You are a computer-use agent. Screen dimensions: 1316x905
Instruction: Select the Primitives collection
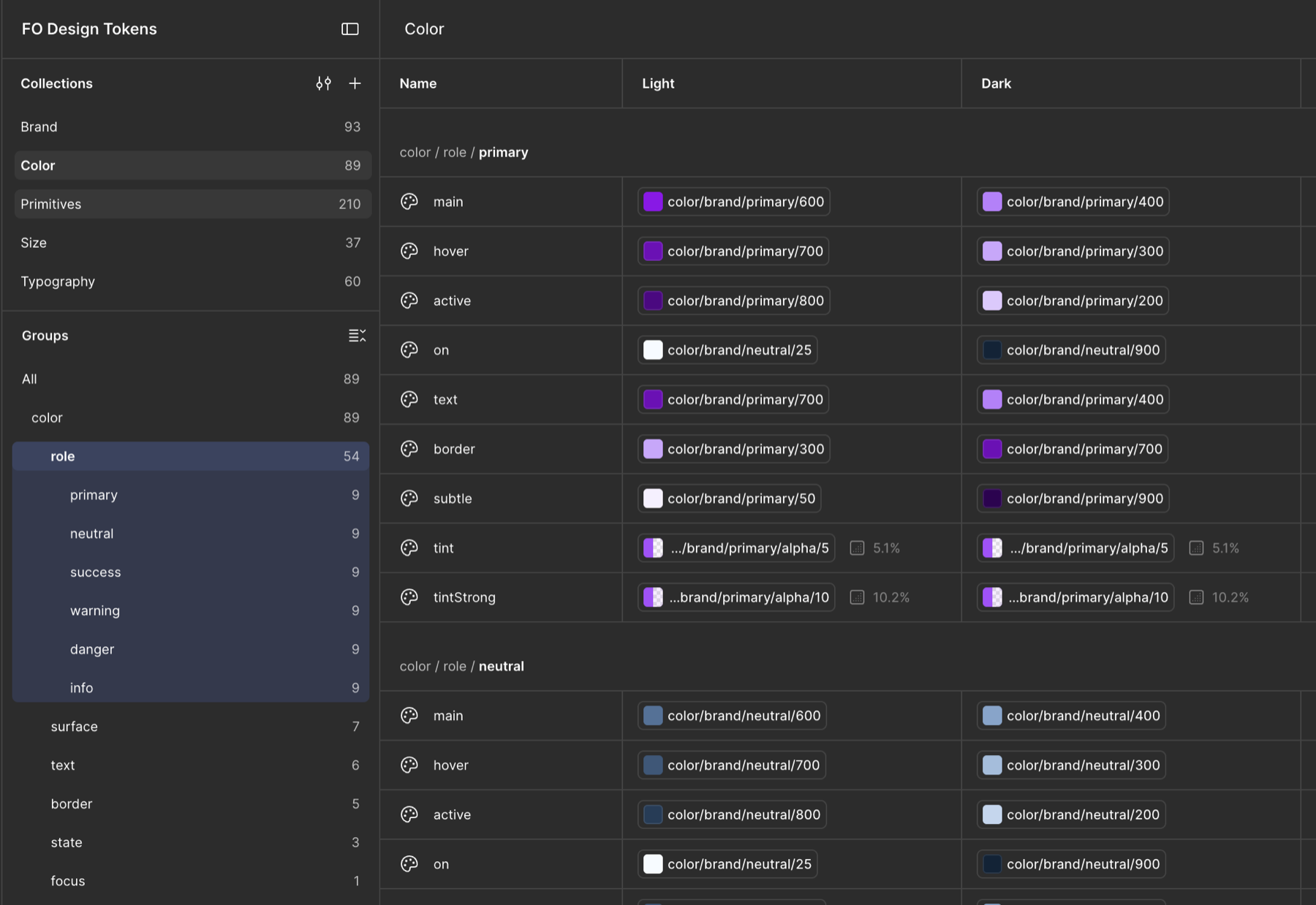pyautogui.click(x=192, y=204)
